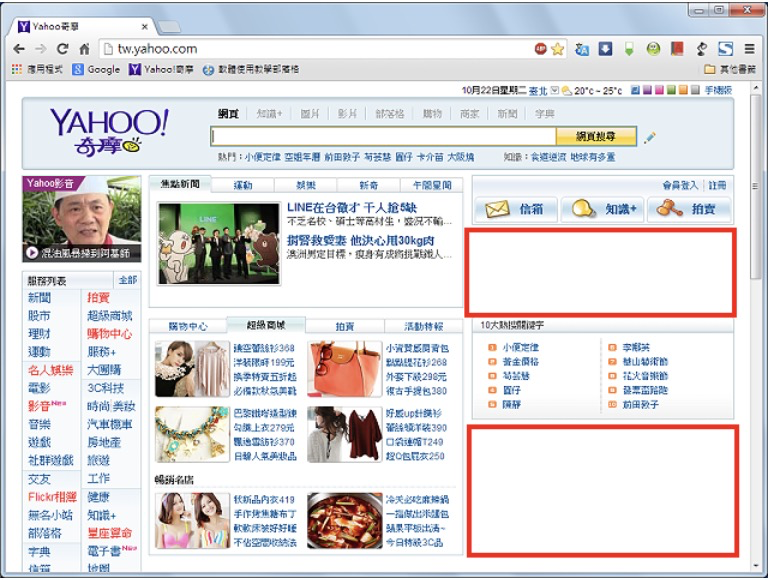Click the blue S extension icon
This screenshot has height=580, width=772.
tap(726, 48)
